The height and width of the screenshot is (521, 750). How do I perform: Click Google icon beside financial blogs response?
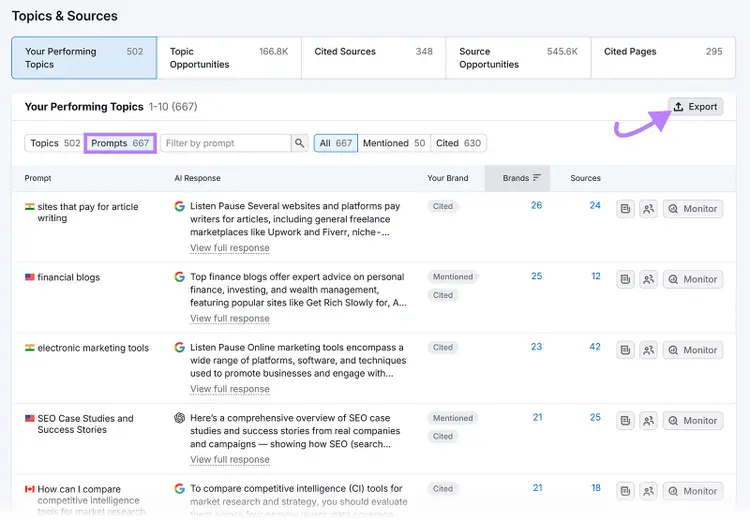click(x=179, y=277)
